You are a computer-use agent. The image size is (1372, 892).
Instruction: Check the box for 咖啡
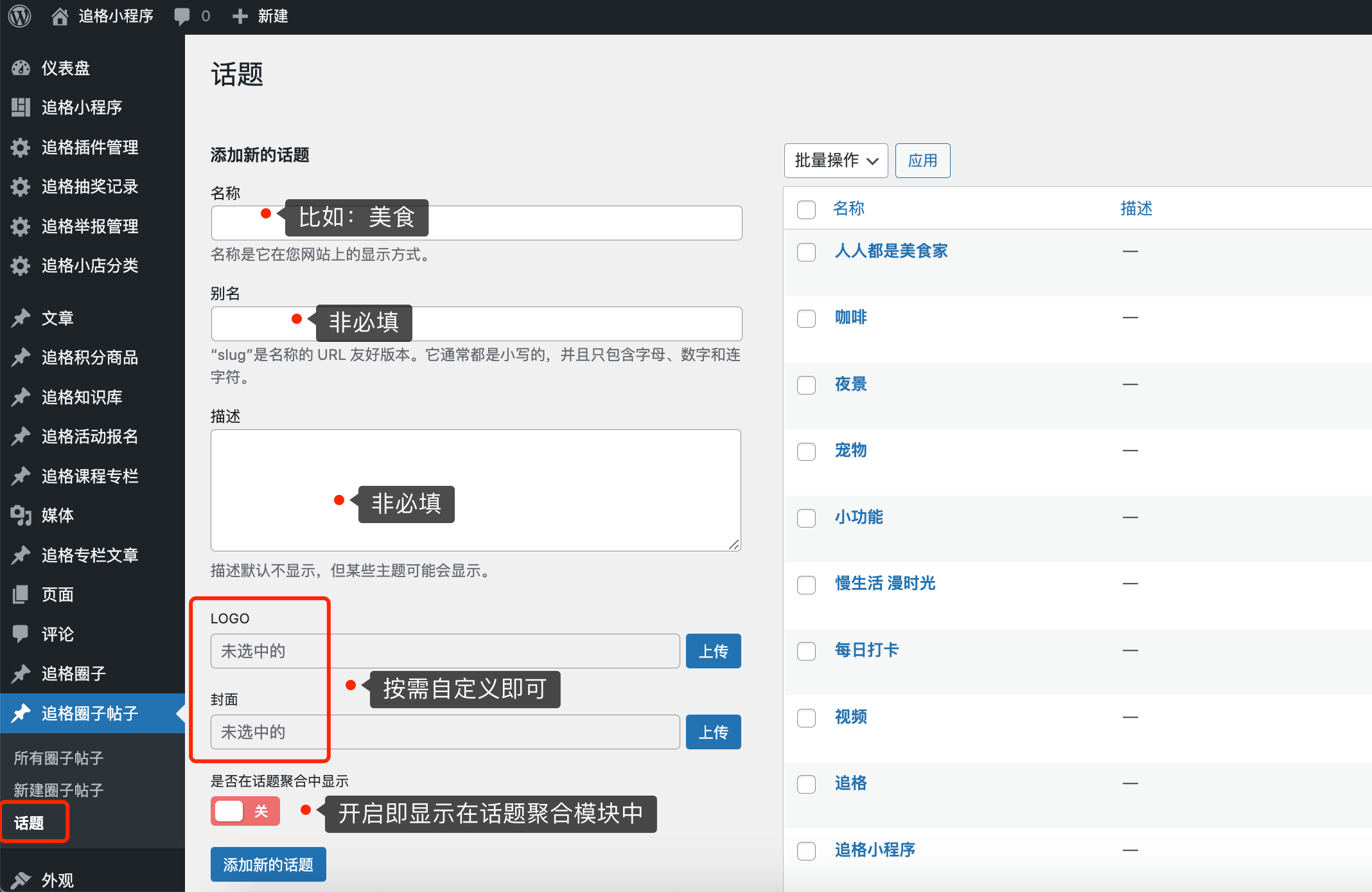point(806,319)
